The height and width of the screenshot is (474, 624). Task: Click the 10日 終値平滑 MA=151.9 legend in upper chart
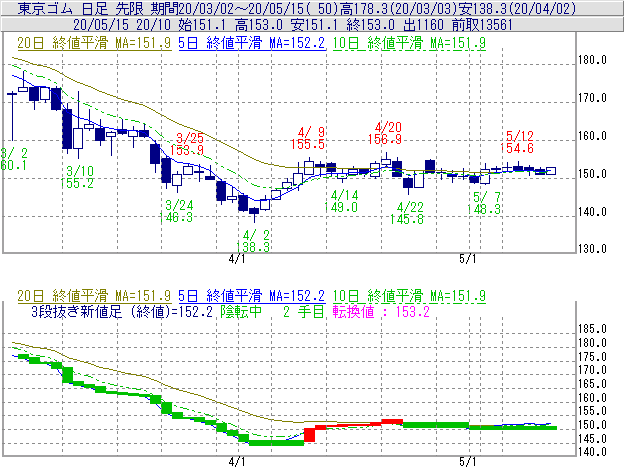(409, 43)
